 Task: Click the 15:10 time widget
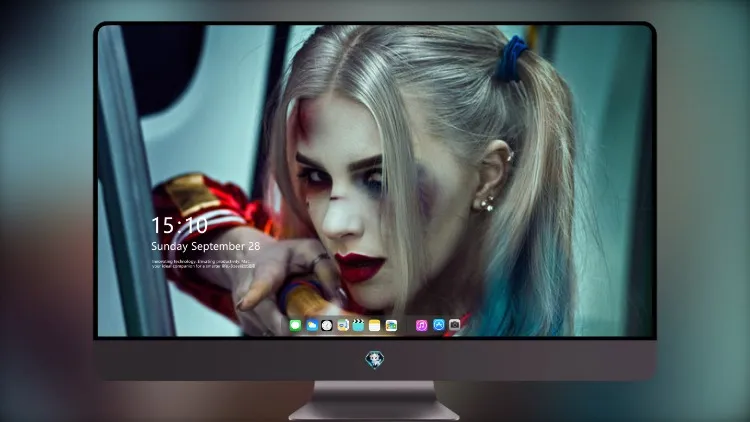[179, 225]
